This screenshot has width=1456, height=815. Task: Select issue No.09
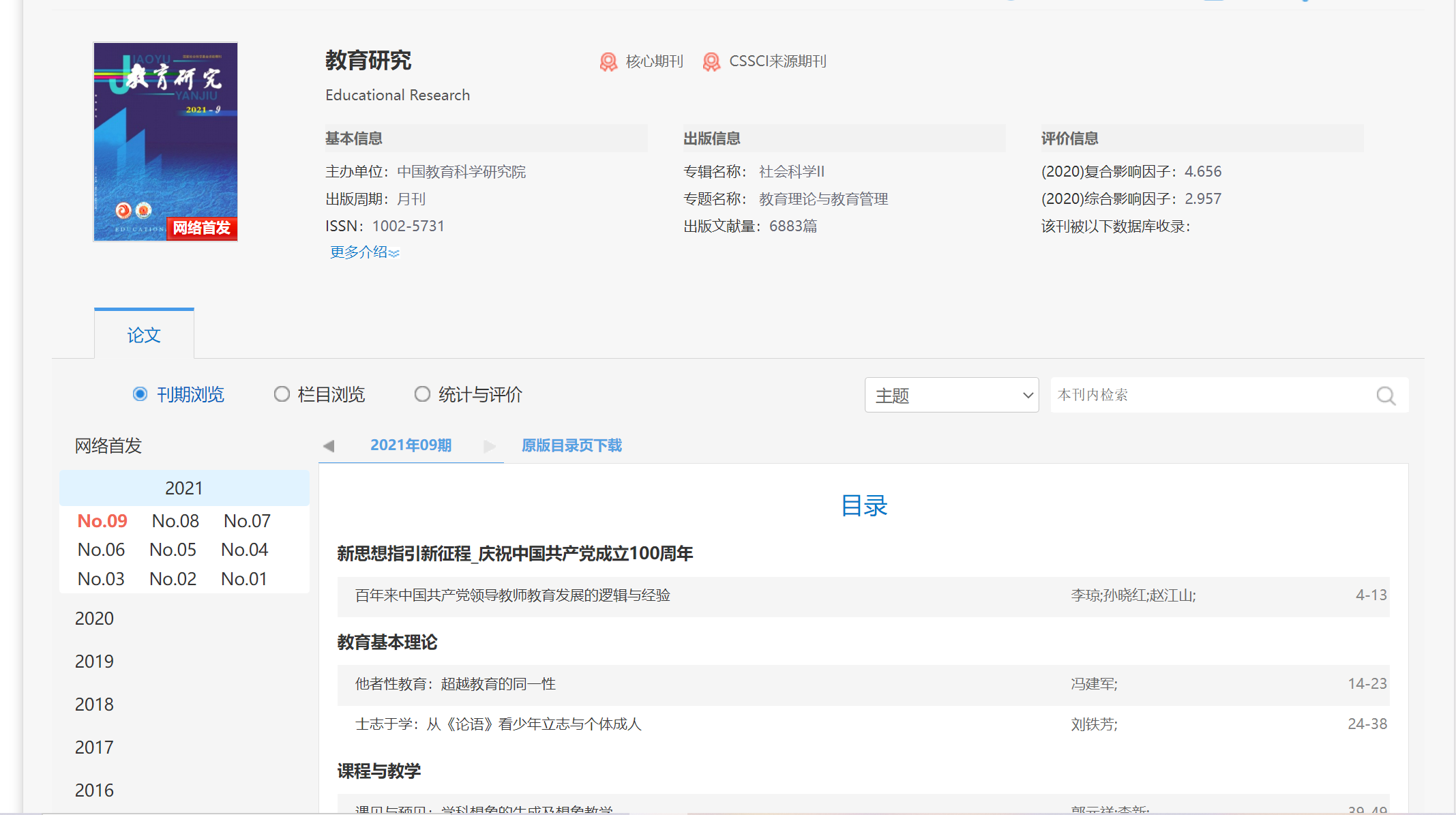[x=102, y=521]
